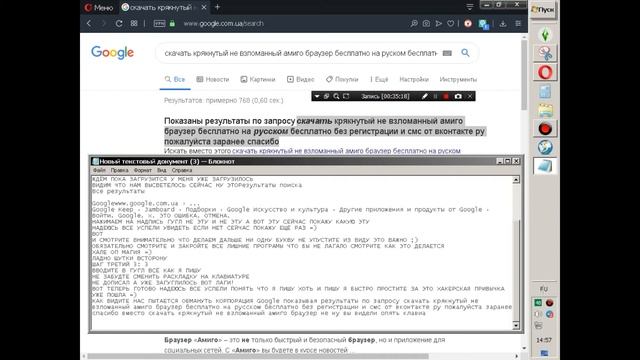Open Opera Speed Dial grid icon
This screenshot has width=640, height=360.
pos(134,24)
